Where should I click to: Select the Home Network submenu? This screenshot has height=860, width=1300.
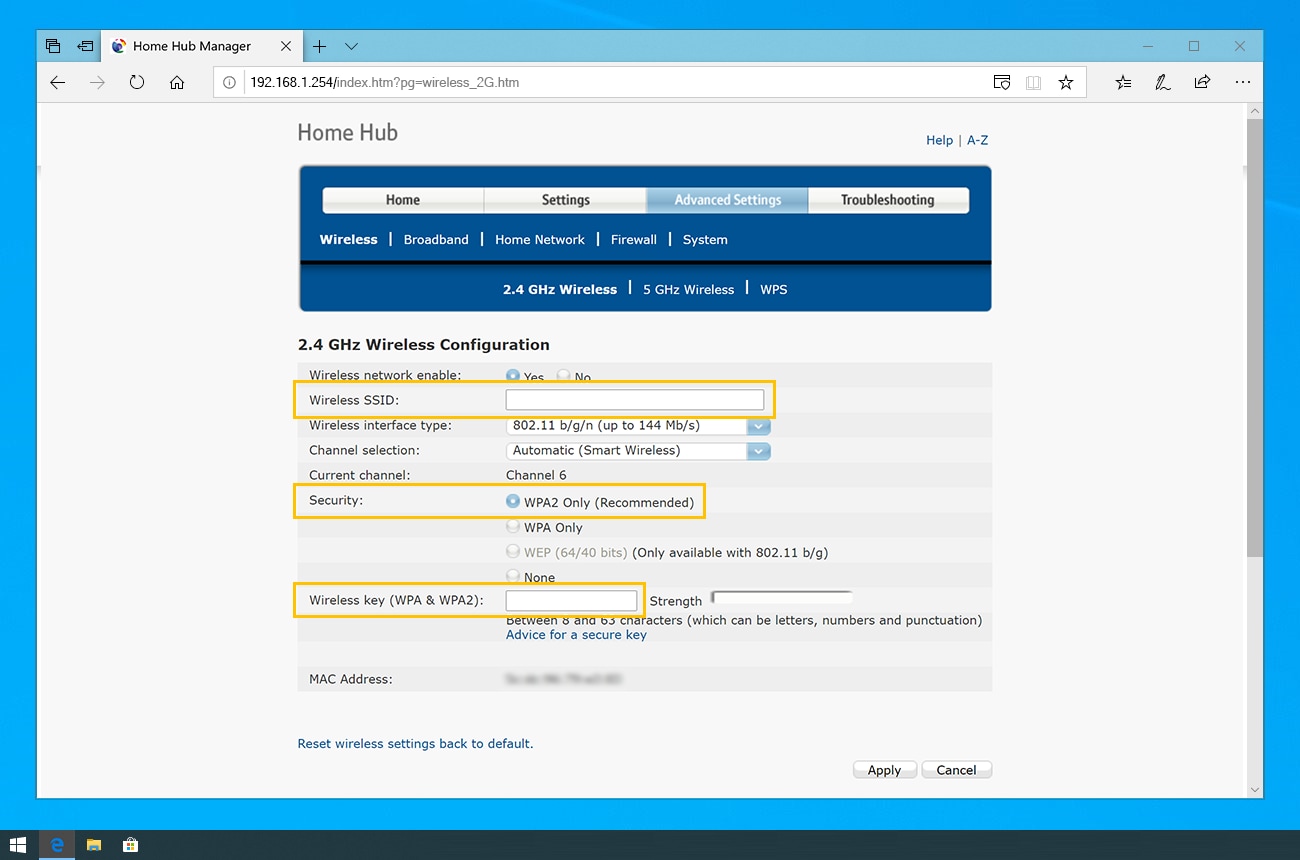(x=540, y=240)
